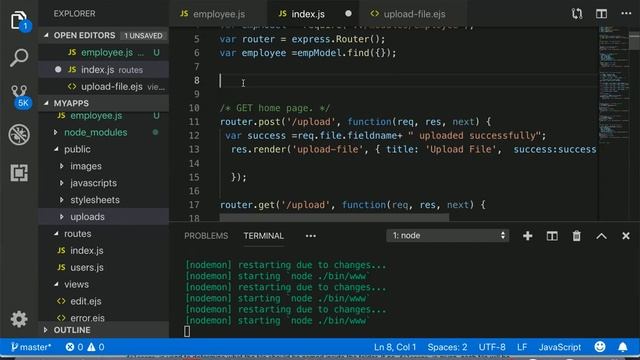Open edit.ejs in the views folder
This screenshot has height=360, width=640.
click(x=104, y=301)
